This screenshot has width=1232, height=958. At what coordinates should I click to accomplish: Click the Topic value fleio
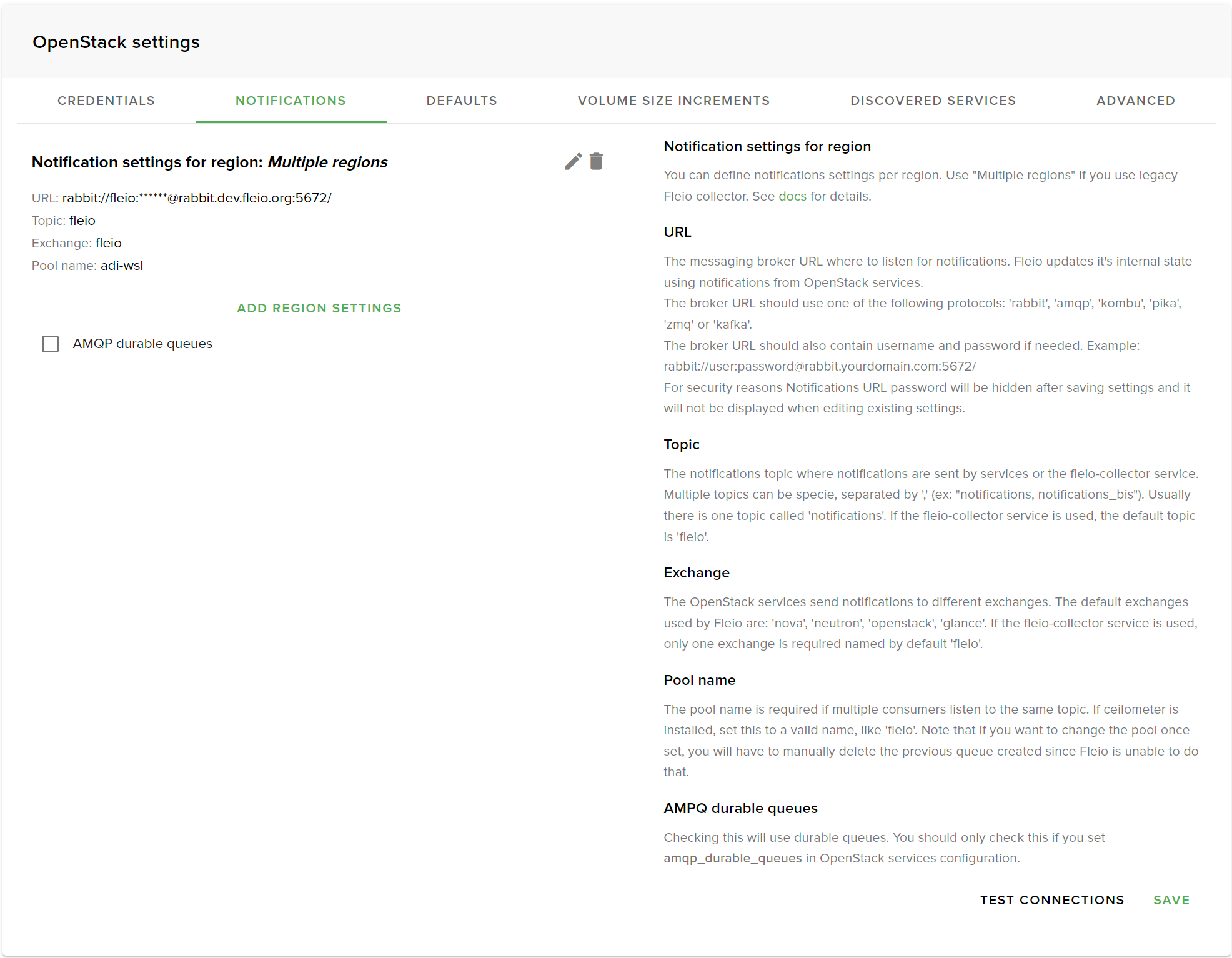click(82, 221)
